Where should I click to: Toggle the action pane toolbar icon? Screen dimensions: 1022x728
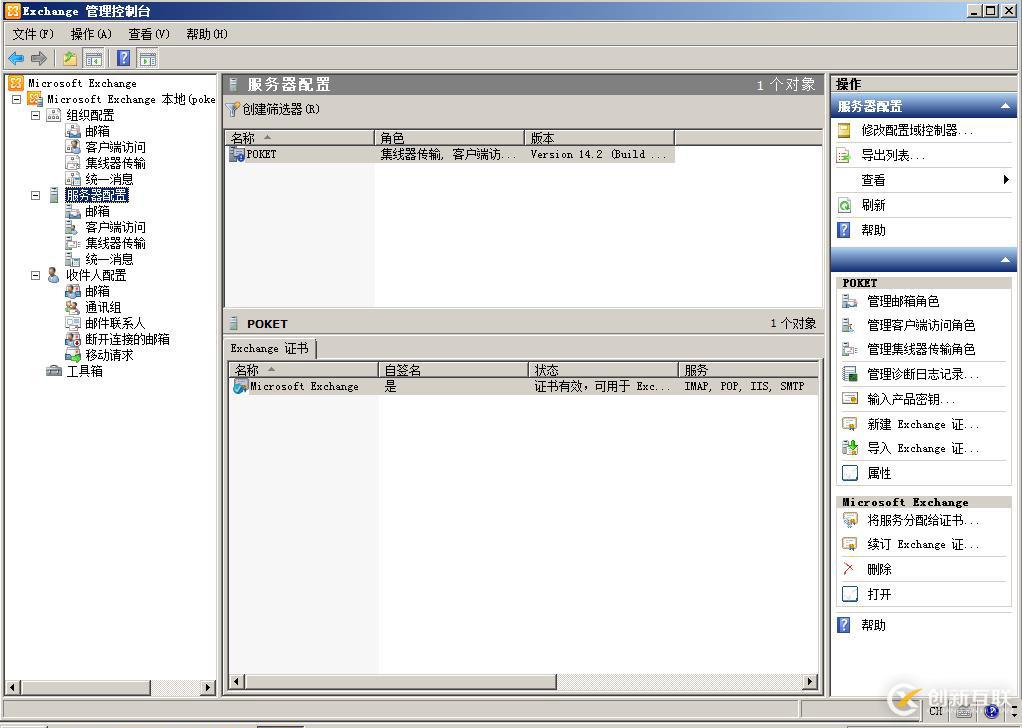148,59
